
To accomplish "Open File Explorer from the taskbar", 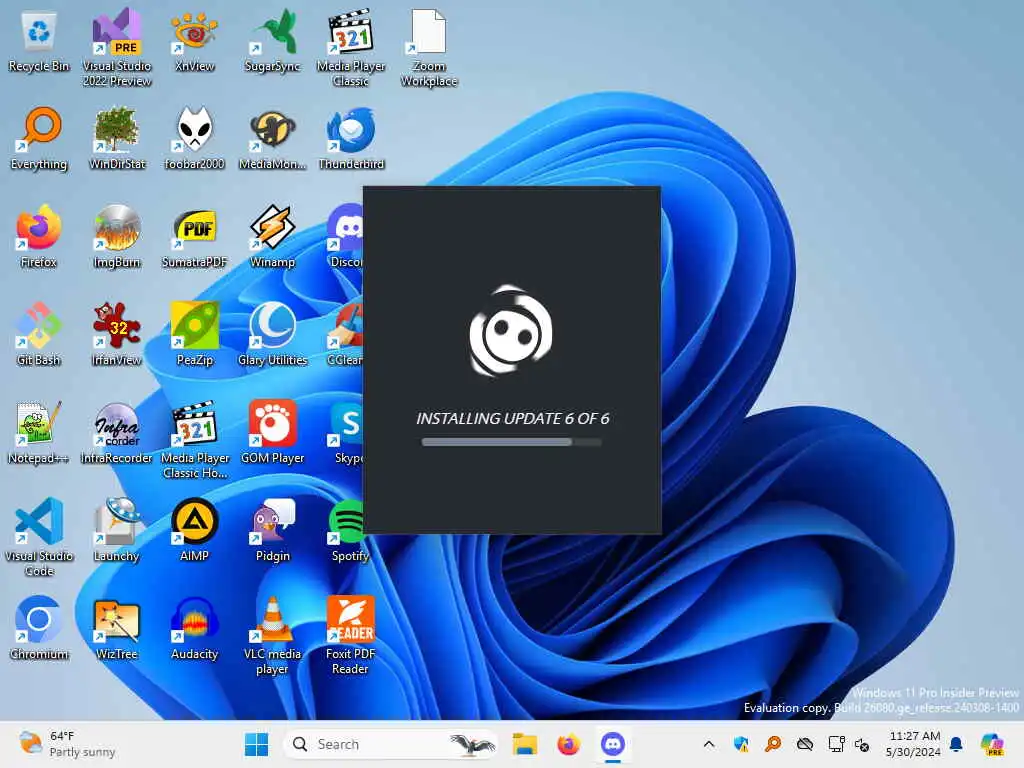I will (x=525, y=744).
